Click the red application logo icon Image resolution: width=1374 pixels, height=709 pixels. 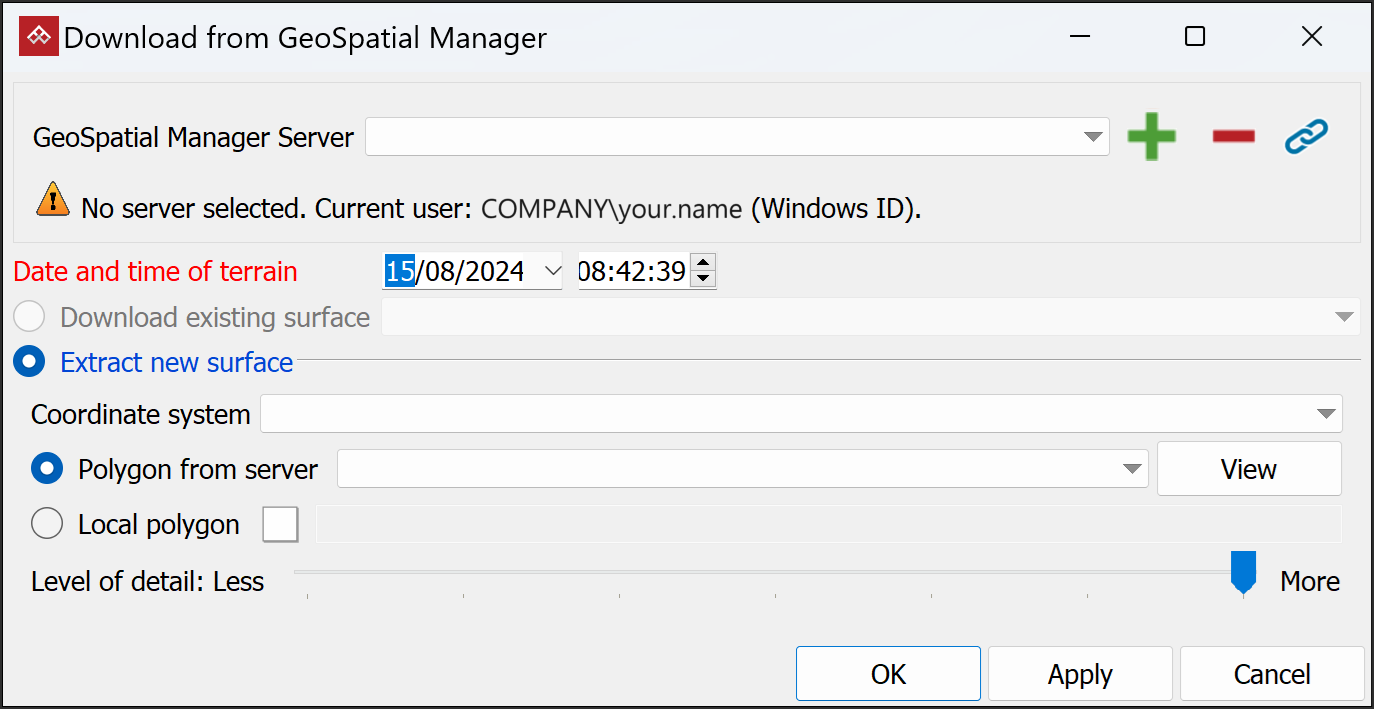(39, 38)
